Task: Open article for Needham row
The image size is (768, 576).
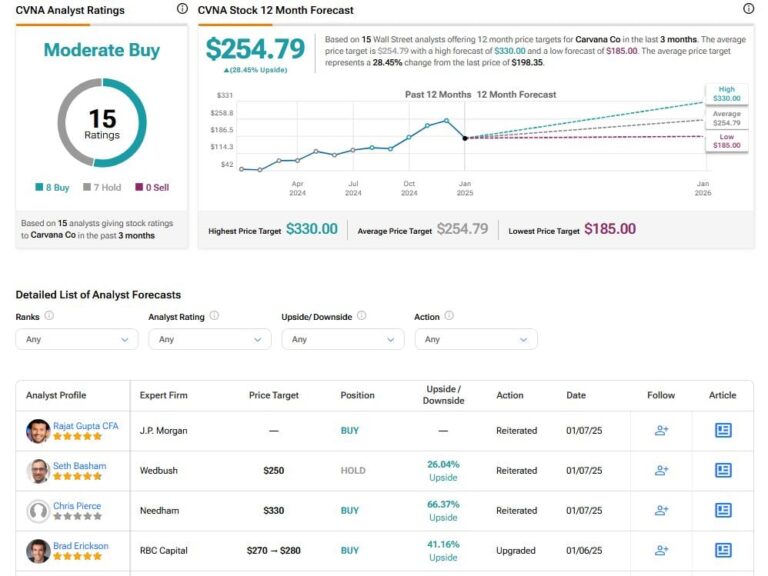Action: [x=723, y=510]
